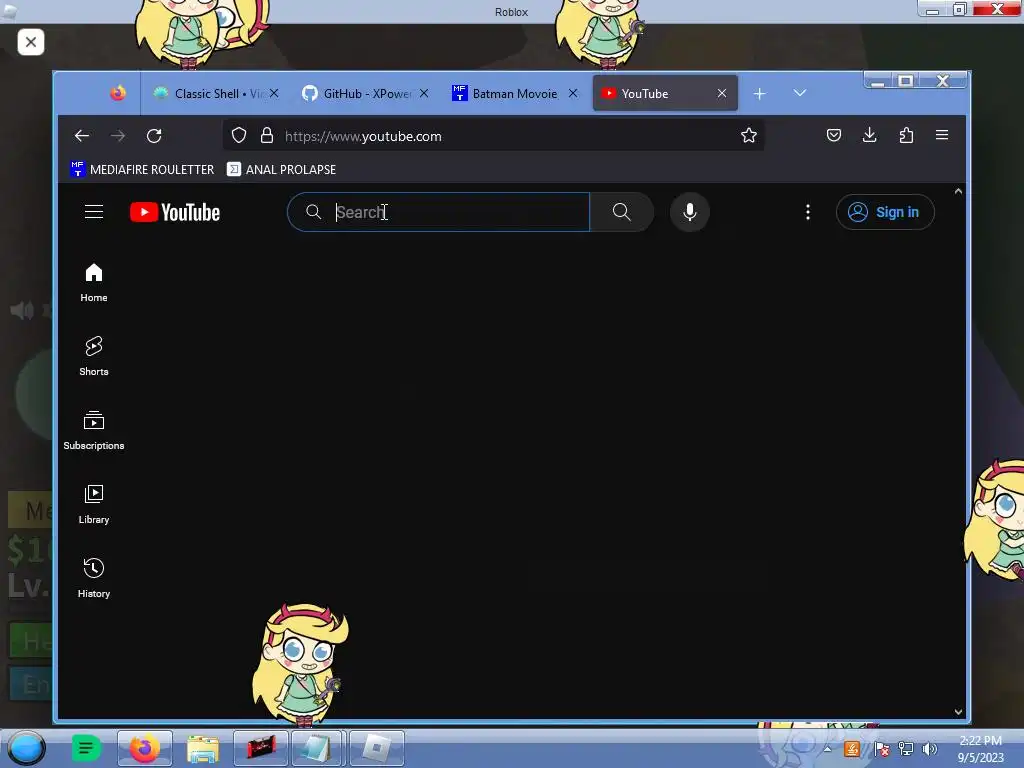1024x768 pixels.
Task: Click the Java update tray icon
Action: pyautogui.click(x=852, y=748)
